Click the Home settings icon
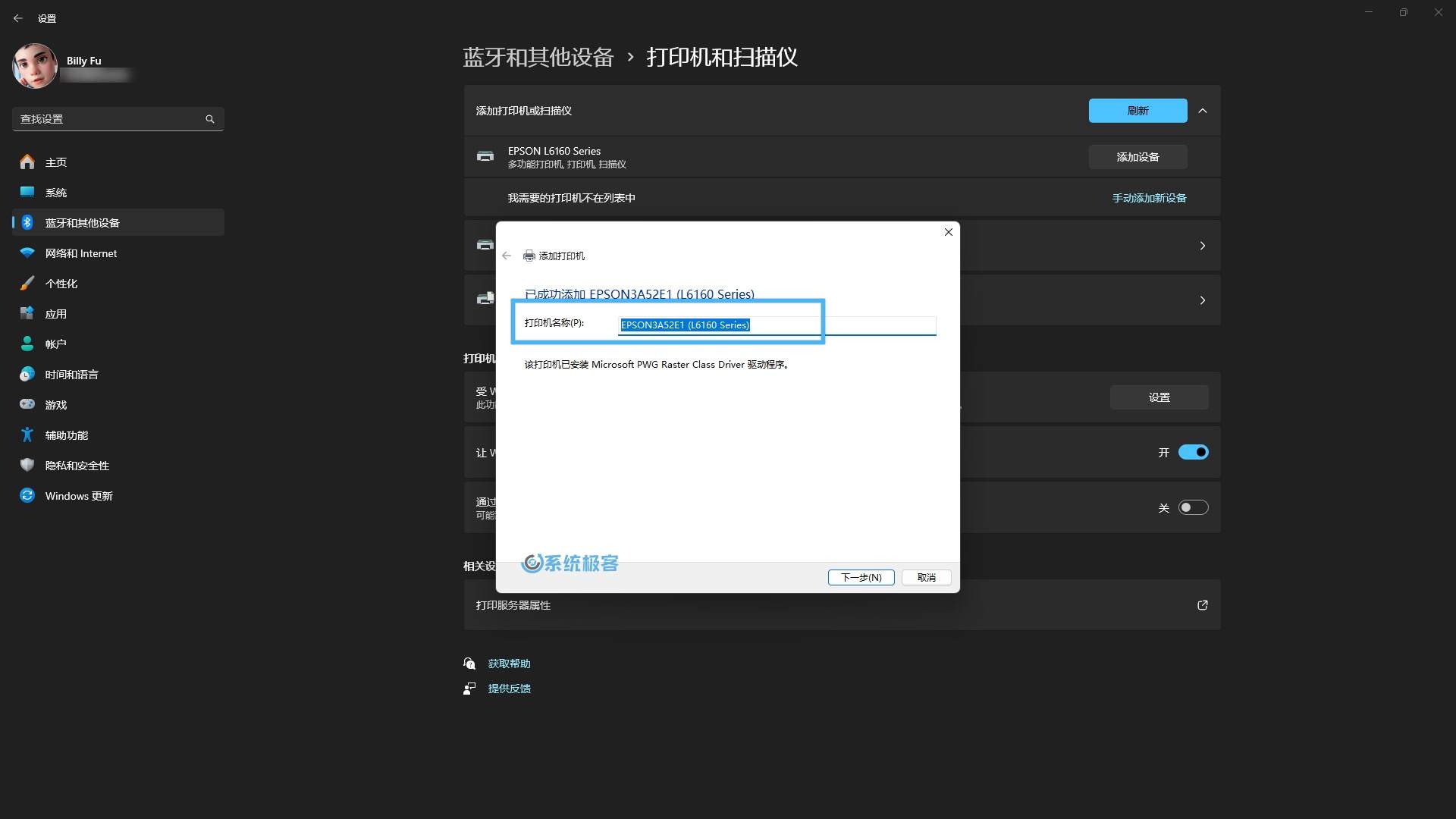 coord(26,161)
